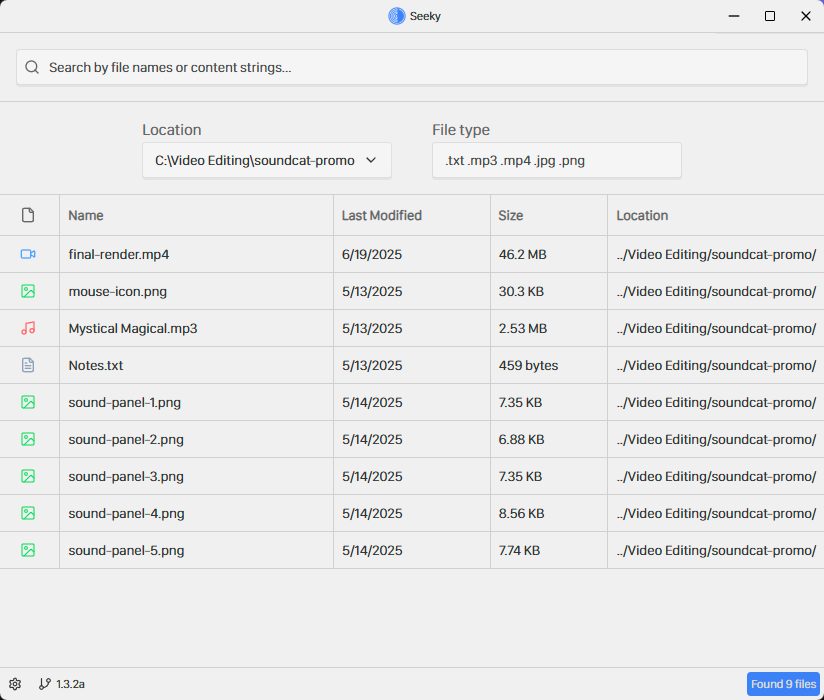
Task: Close the Seeky window
Action: click(x=806, y=16)
